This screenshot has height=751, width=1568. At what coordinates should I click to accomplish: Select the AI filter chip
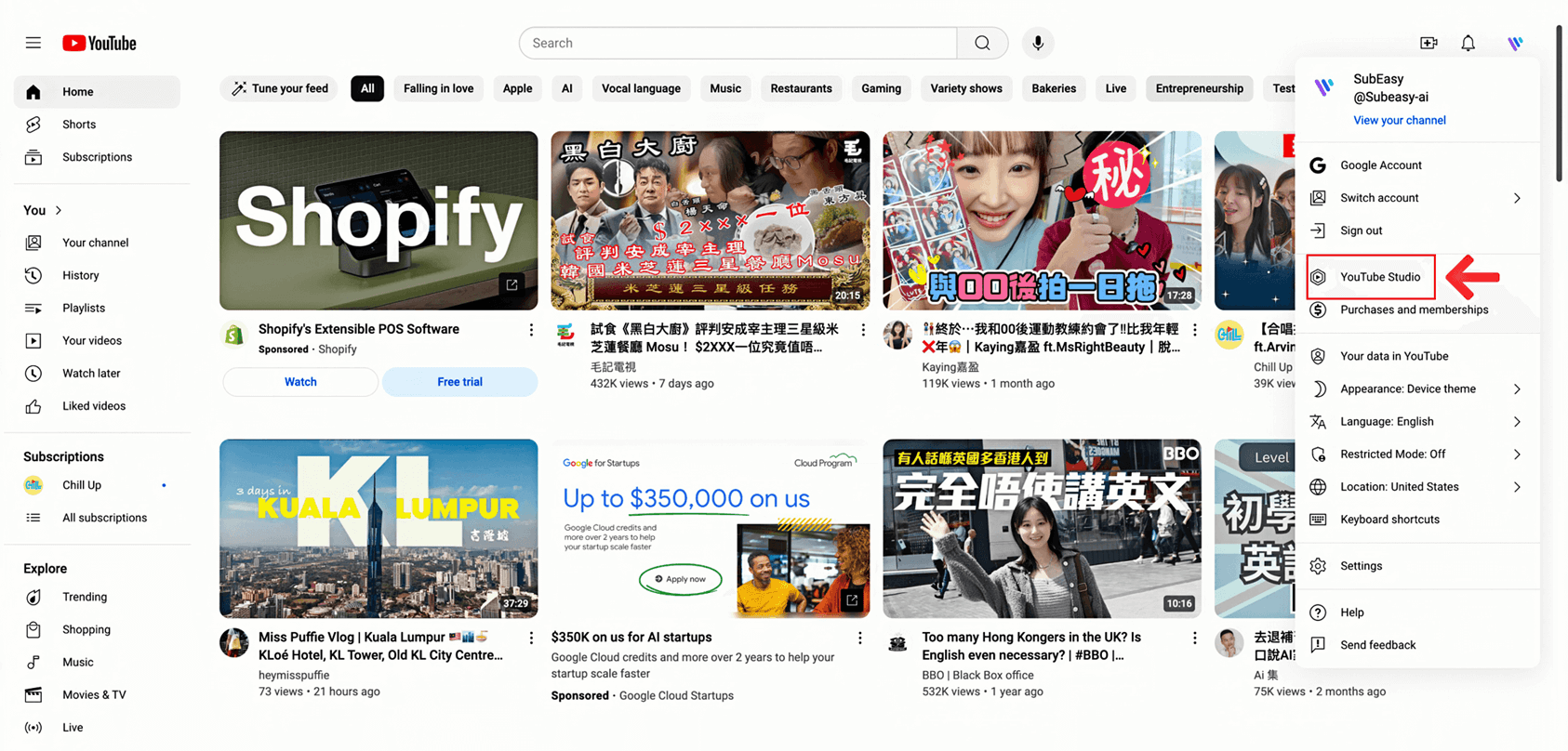coord(566,88)
